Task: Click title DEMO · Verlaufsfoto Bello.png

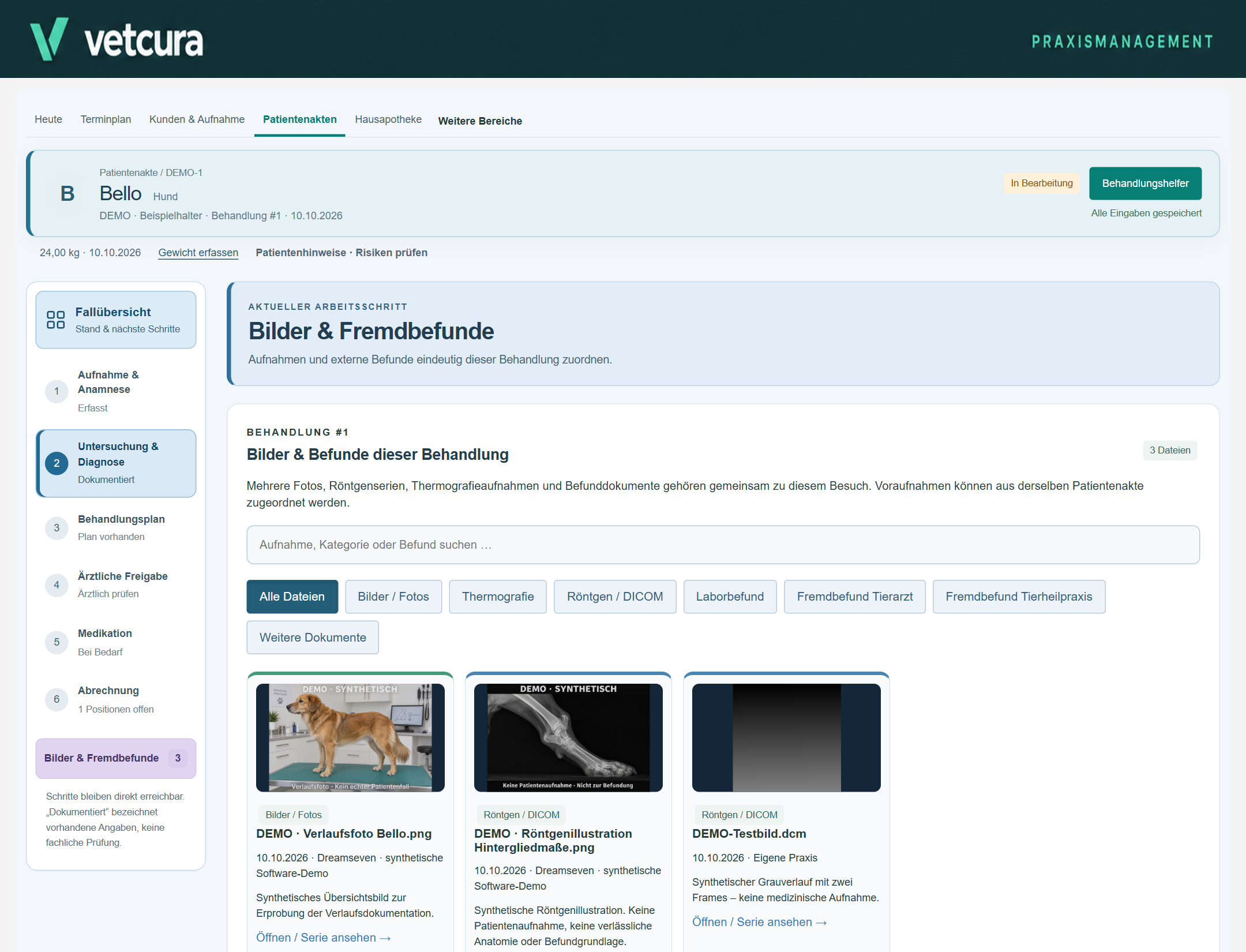Action: click(344, 834)
